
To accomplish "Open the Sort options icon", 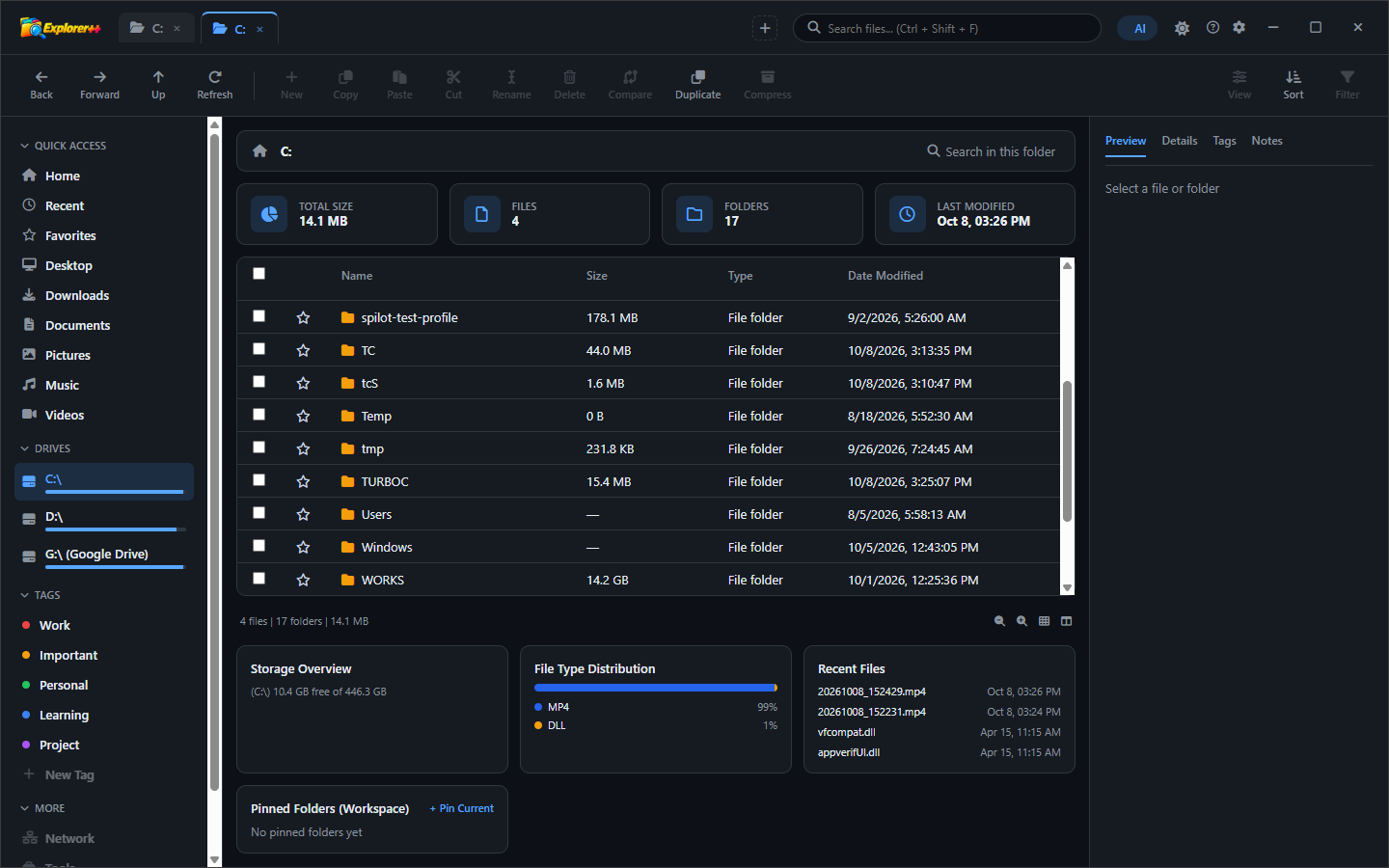I will click(1294, 77).
